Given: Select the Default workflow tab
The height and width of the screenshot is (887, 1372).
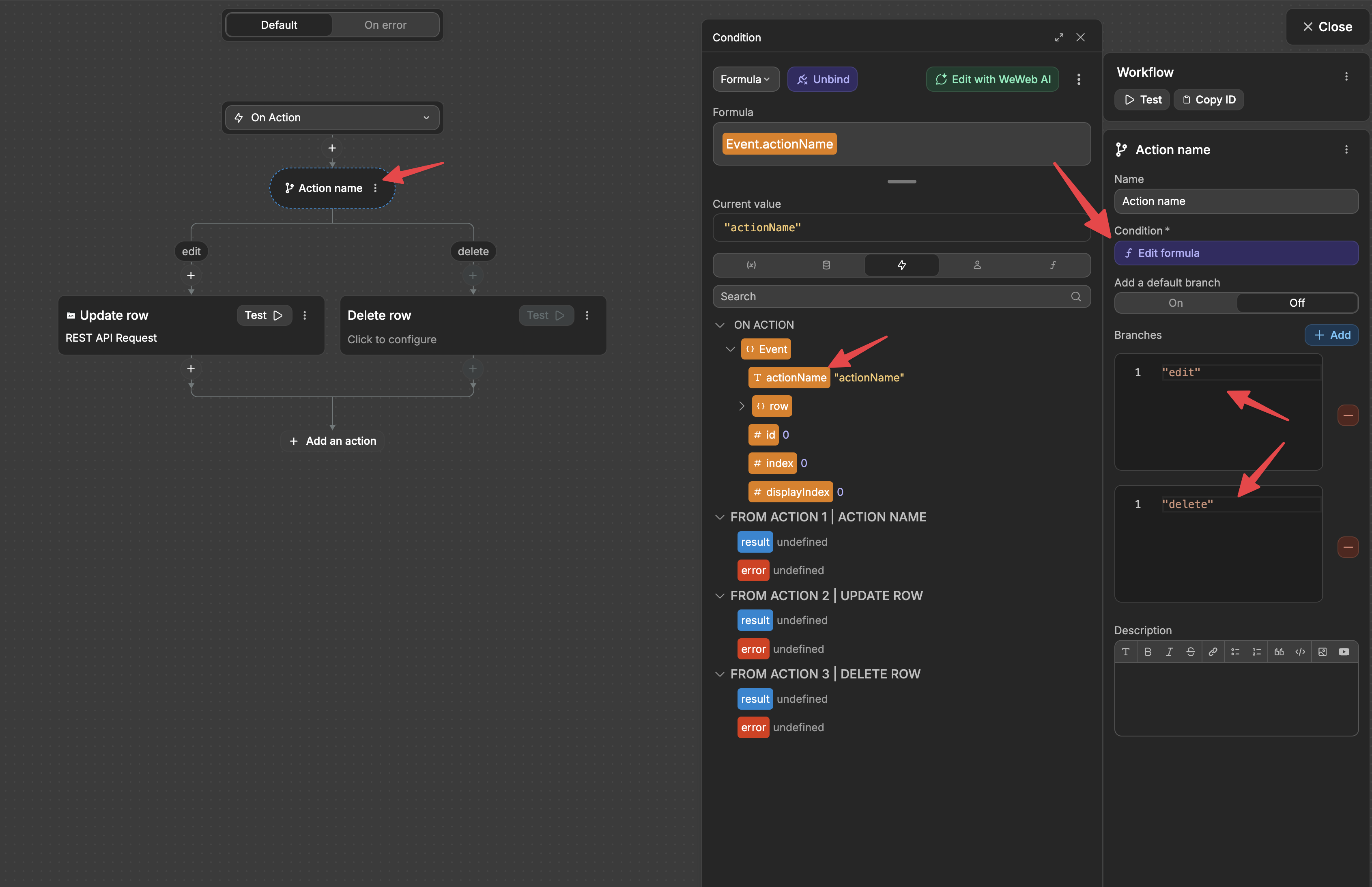Looking at the screenshot, I should click(279, 25).
